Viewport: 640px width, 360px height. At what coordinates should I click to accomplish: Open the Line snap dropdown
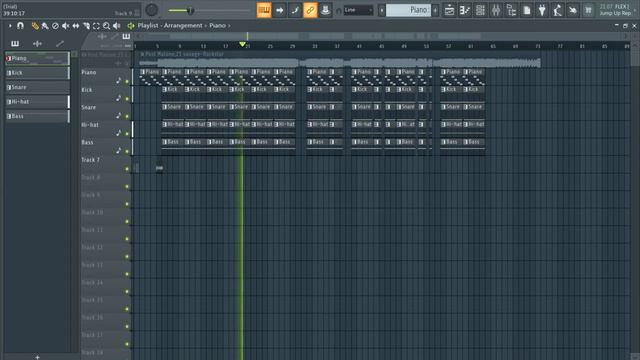coord(358,10)
